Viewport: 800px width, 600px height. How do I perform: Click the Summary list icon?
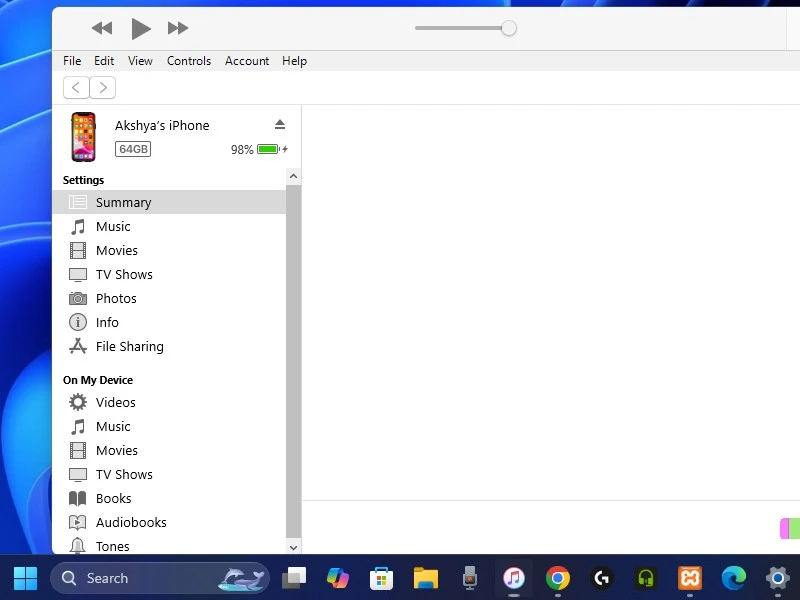coord(78,202)
